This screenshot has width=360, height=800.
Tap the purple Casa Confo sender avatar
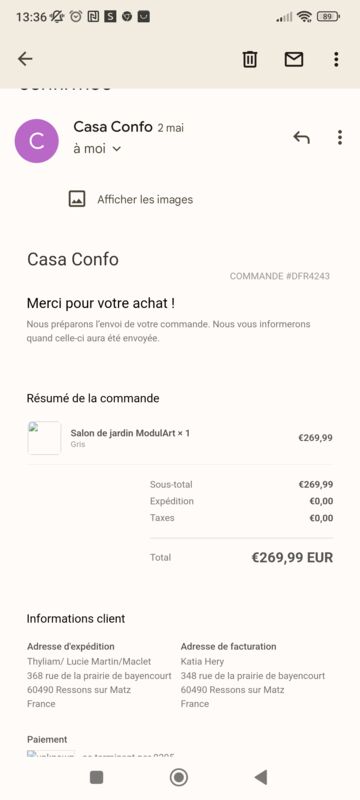pyautogui.click(x=36, y=141)
